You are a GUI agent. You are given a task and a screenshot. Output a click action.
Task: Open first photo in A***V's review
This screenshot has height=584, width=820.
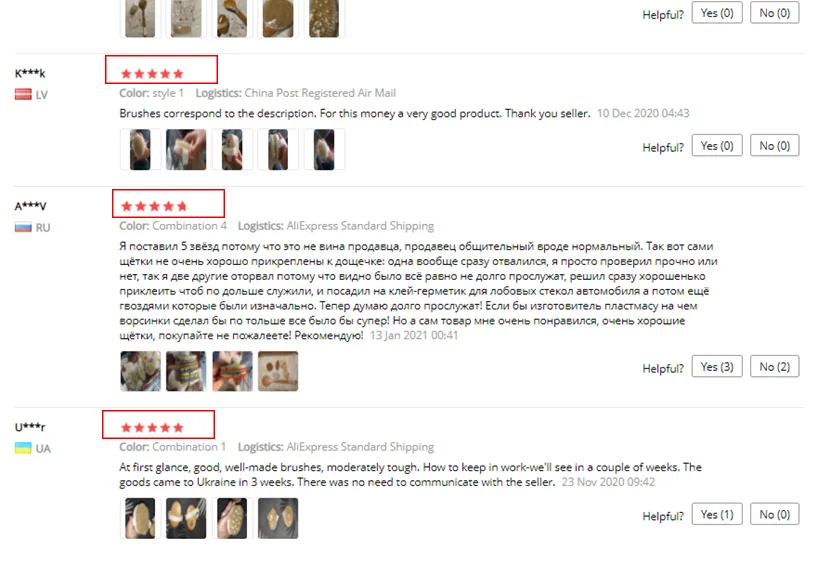[x=140, y=371]
